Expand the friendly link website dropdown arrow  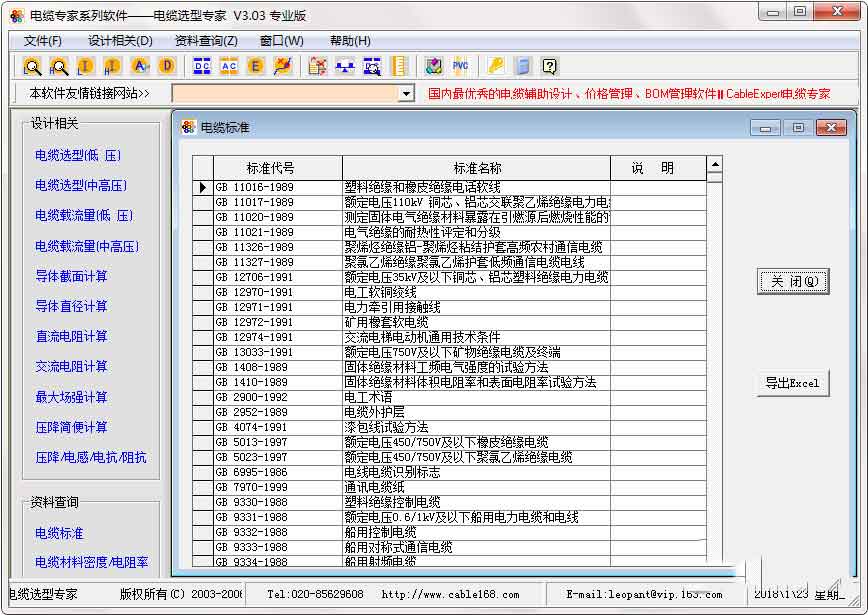point(406,94)
